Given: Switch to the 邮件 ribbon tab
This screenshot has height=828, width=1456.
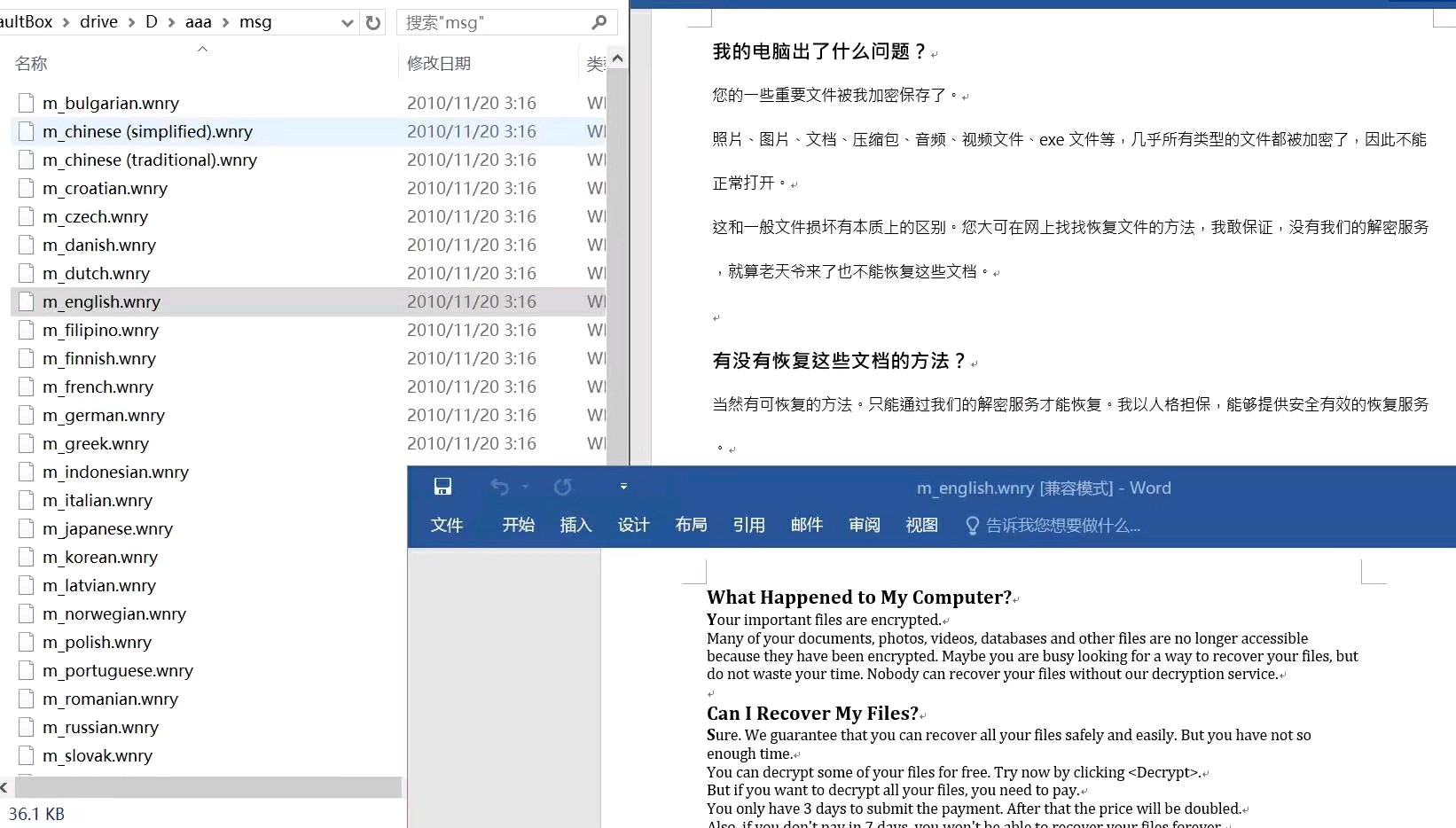Looking at the screenshot, I should pyautogui.click(x=807, y=525).
